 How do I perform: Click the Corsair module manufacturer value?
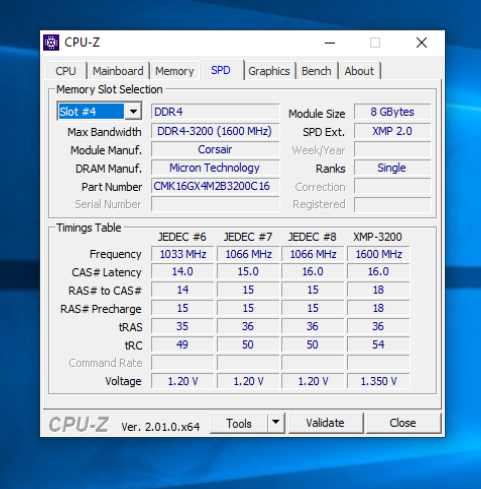pyautogui.click(x=215, y=149)
